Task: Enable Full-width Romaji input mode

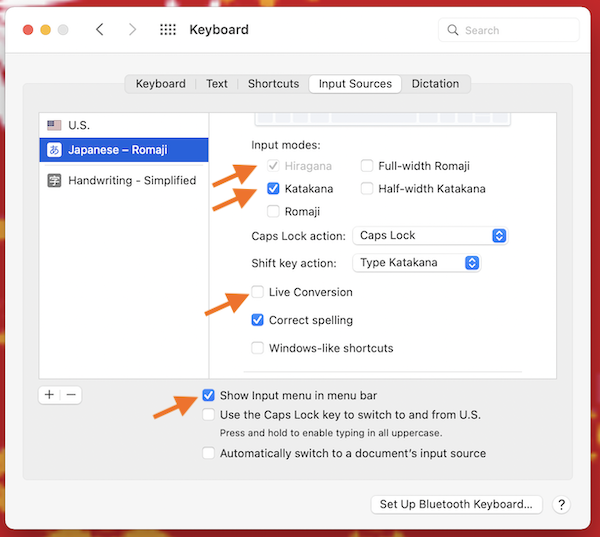Action: tap(368, 166)
